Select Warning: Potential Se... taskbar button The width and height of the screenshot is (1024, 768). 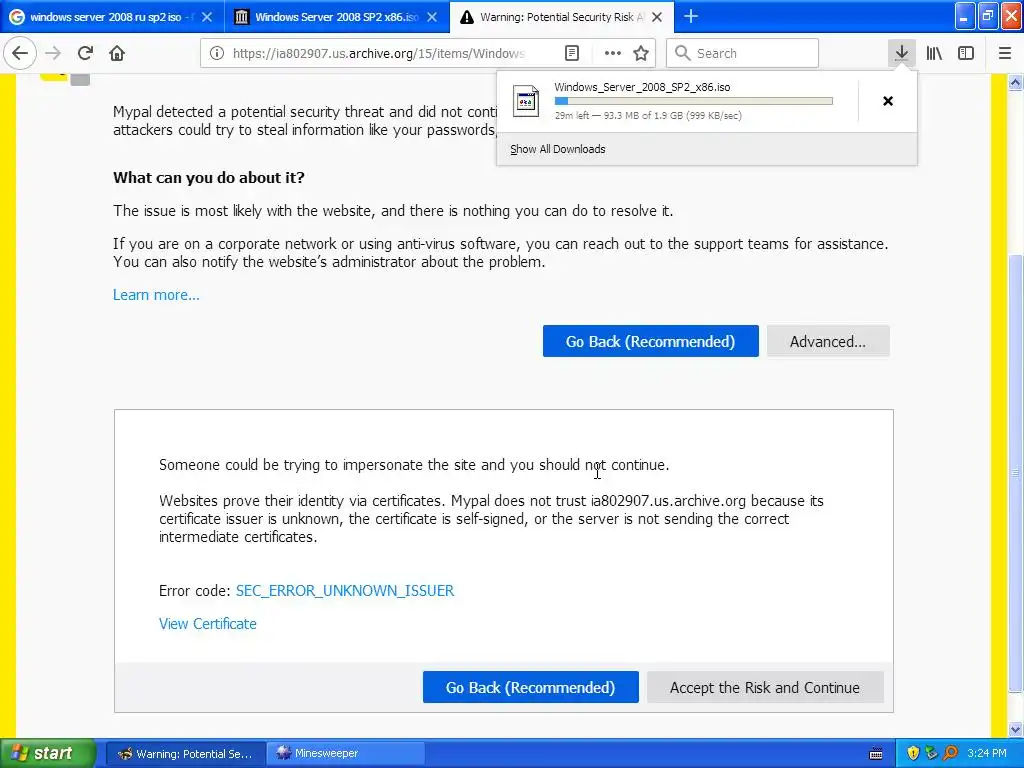click(x=185, y=754)
